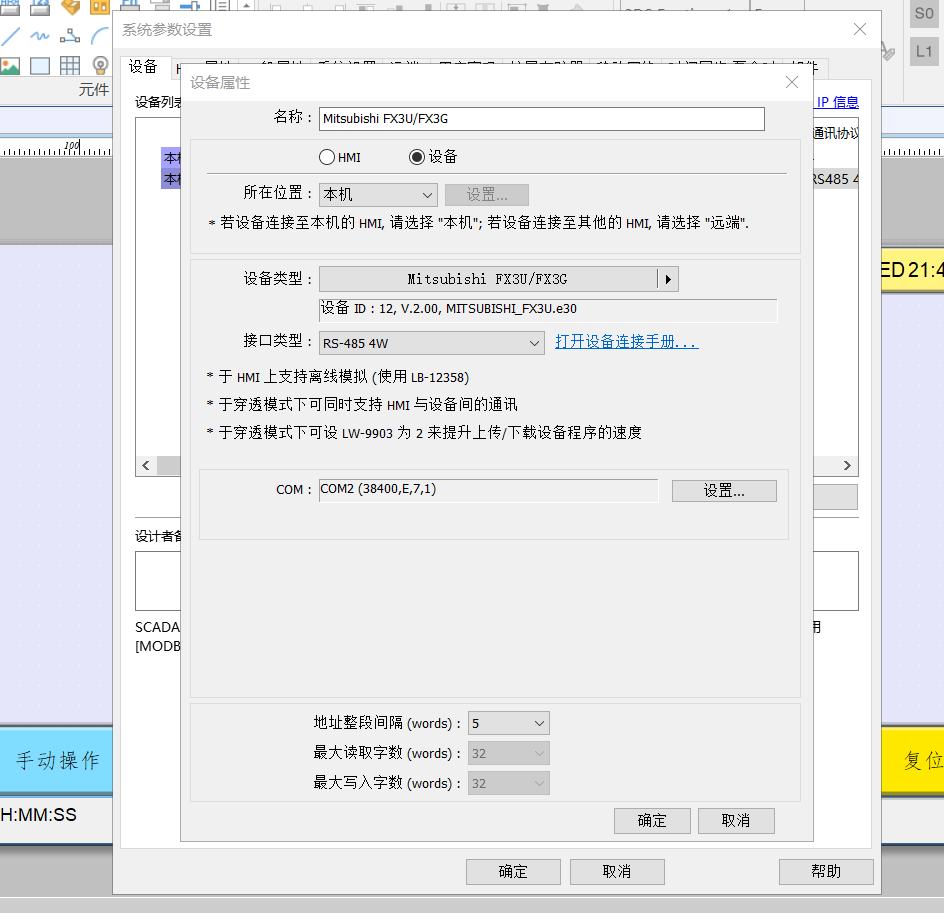
Task: Click the picture object icon
Action: coord(11,66)
